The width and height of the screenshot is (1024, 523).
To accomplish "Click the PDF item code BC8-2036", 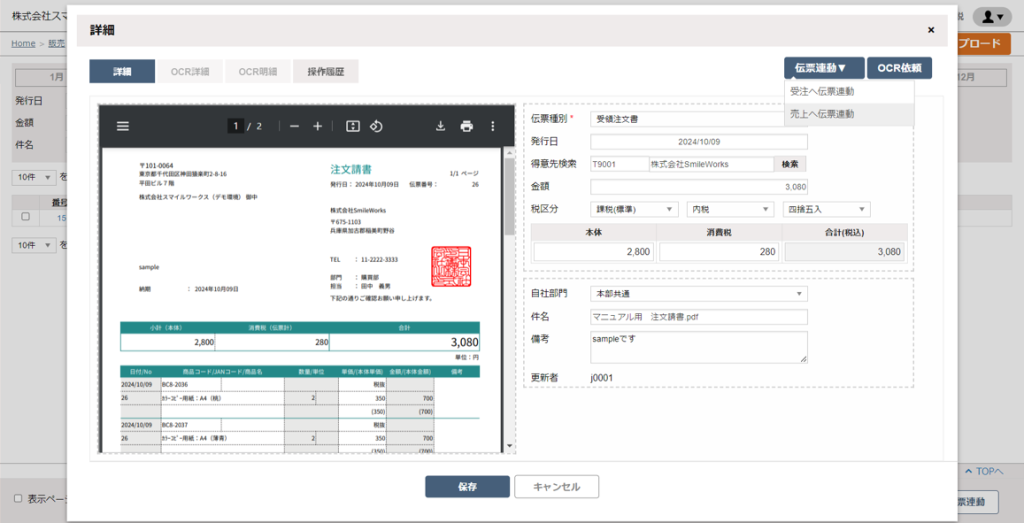I will (175, 385).
